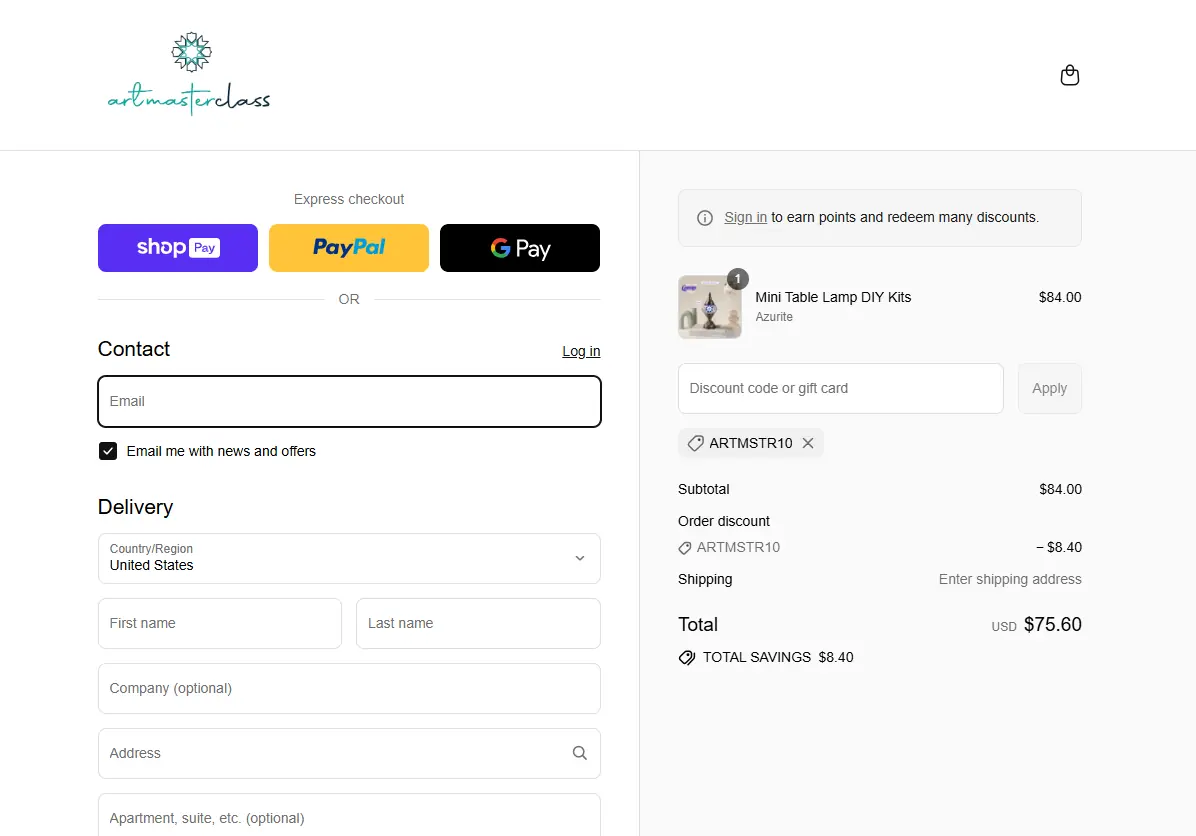The height and width of the screenshot is (836, 1196).
Task: Focus the Email input field
Action: coord(349,401)
